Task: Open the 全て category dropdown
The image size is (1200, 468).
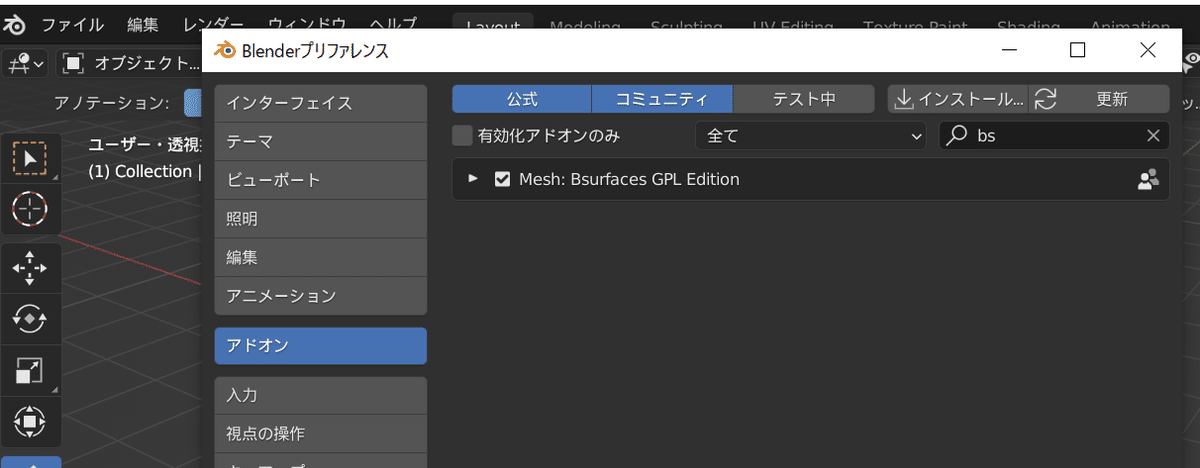Action: tap(811, 135)
